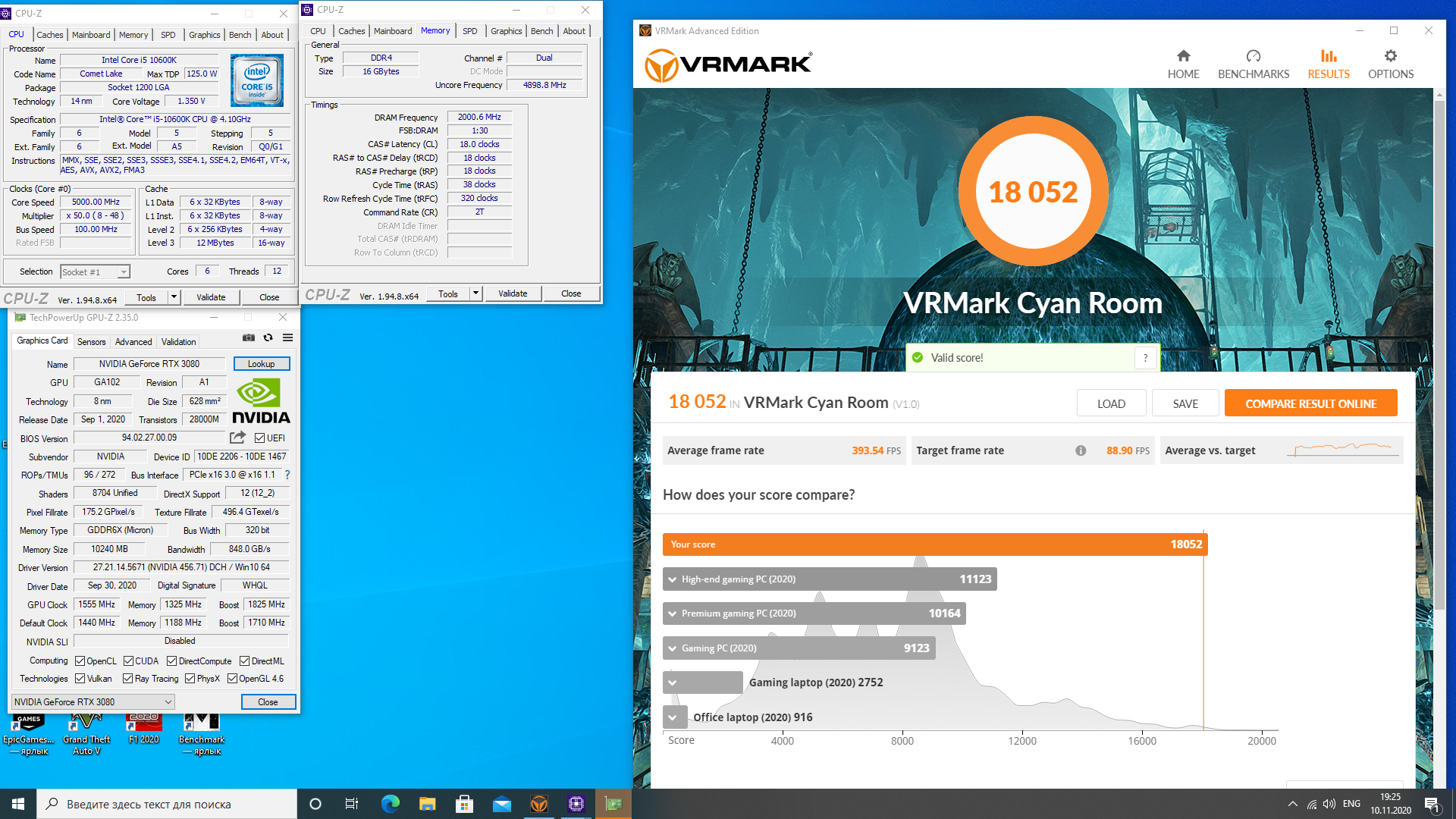Toggle CUDA checkbox
The width and height of the screenshot is (1456, 819).
128,661
